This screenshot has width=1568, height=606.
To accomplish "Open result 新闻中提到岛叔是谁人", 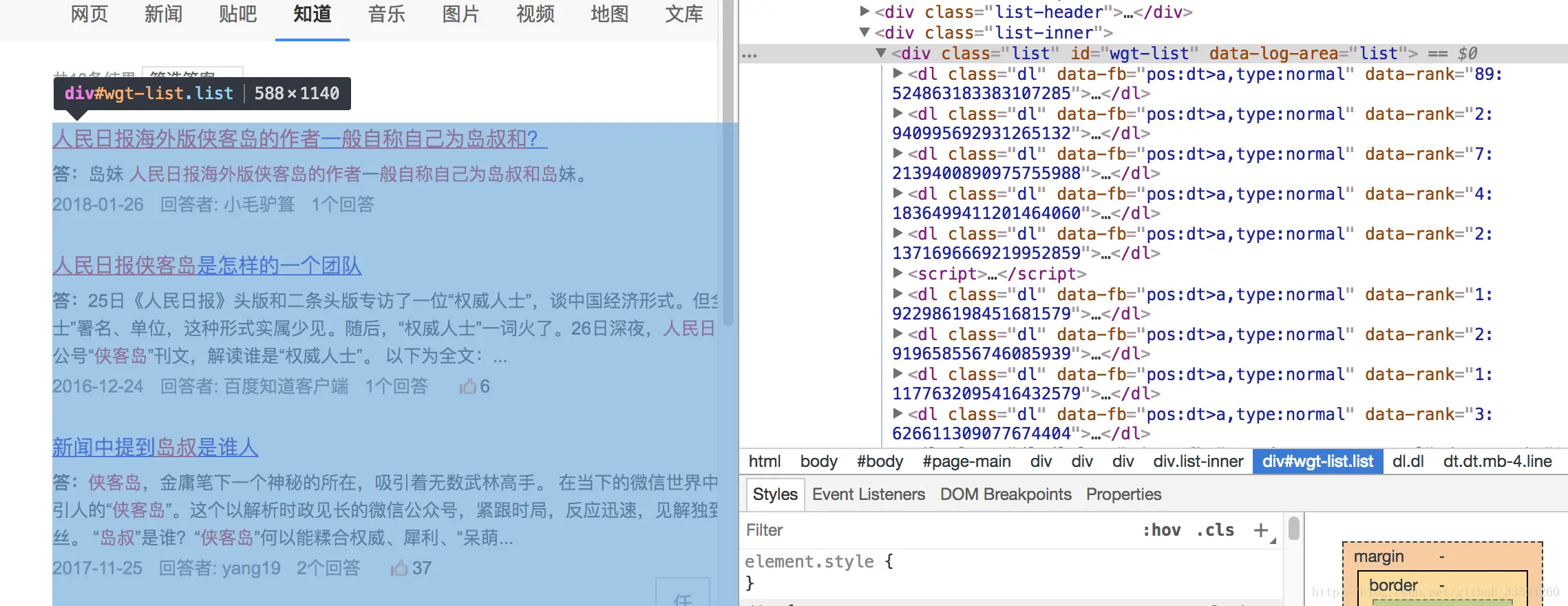I will [156, 447].
